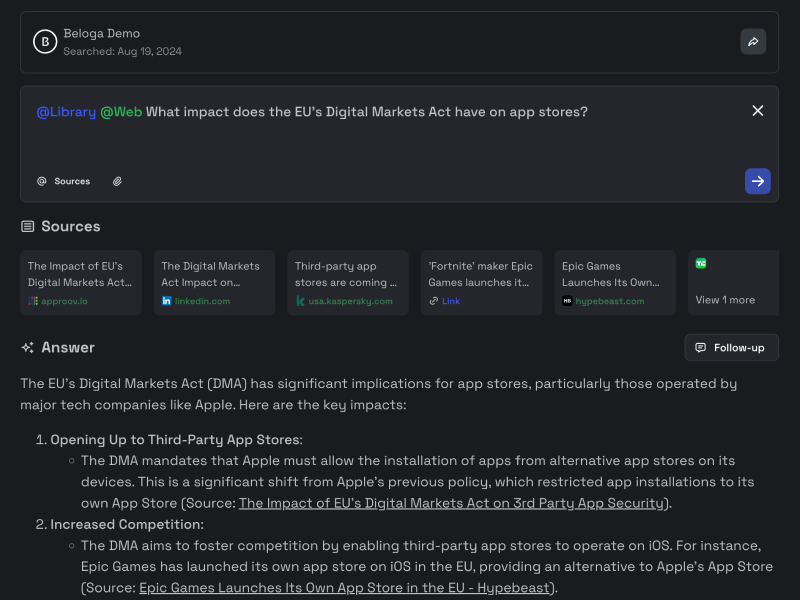
Task: Open the approov.io source card
Action: (x=81, y=283)
